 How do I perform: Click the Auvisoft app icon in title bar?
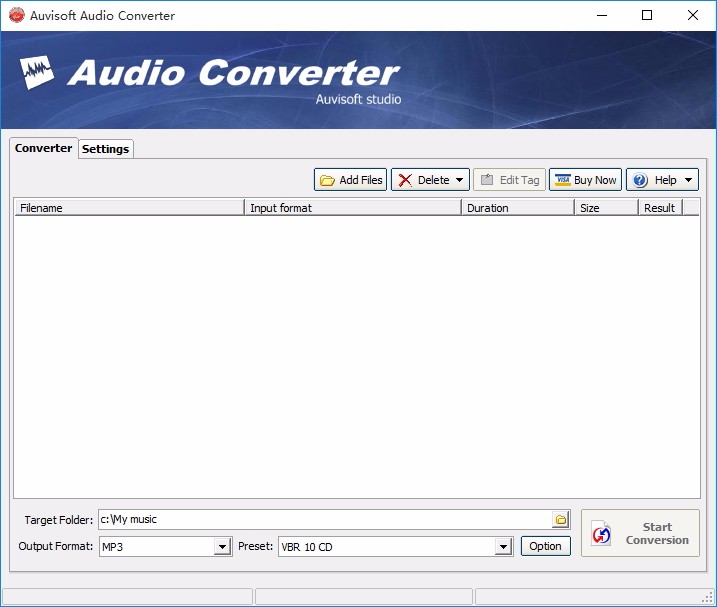click(16, 15)
